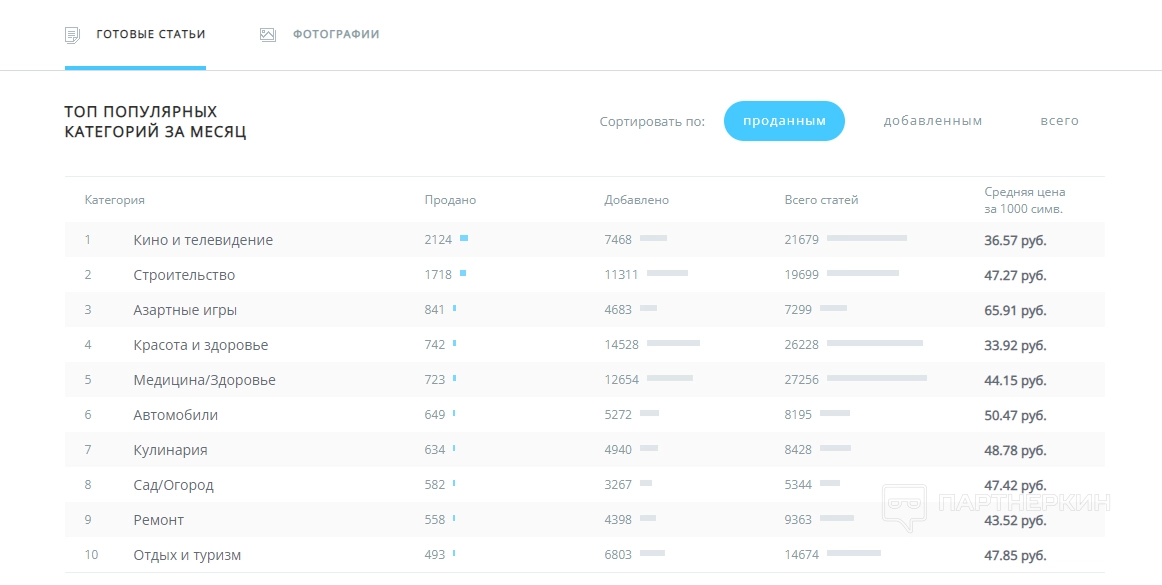Select the Строительство category
Image resolution: width=1162 pixels, height=585 pixels.
coord(184,275)
